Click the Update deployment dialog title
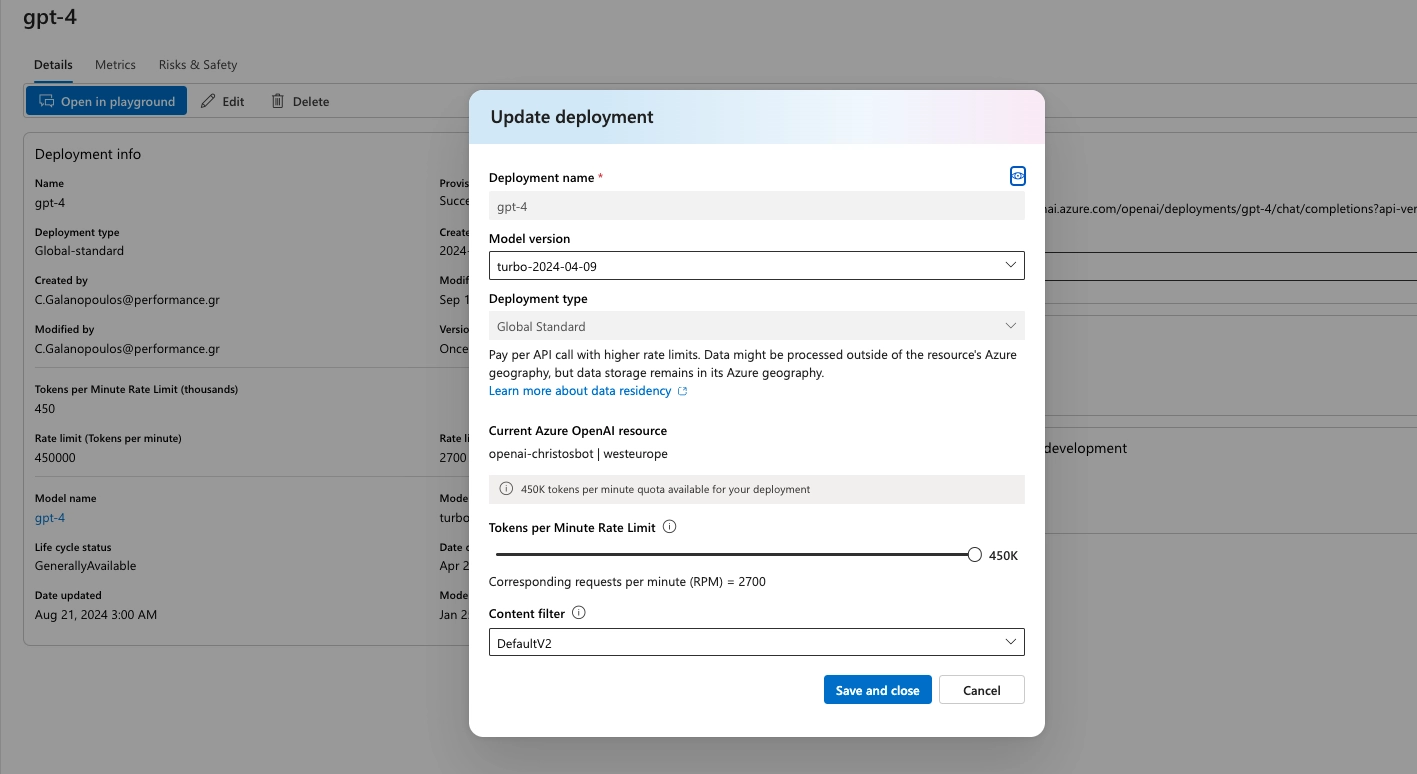 pyautogui.click(x=572, y=117)
